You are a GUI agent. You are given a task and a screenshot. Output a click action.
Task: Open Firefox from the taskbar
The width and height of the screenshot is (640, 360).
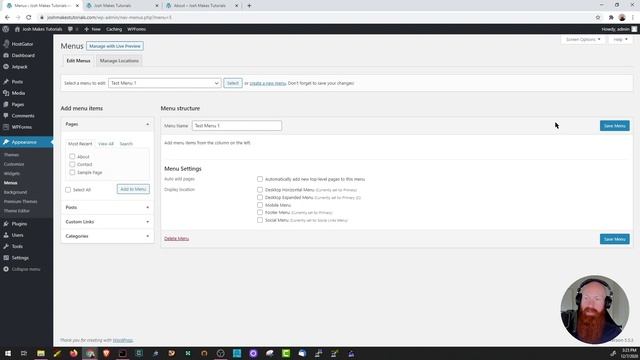[73, 353]
